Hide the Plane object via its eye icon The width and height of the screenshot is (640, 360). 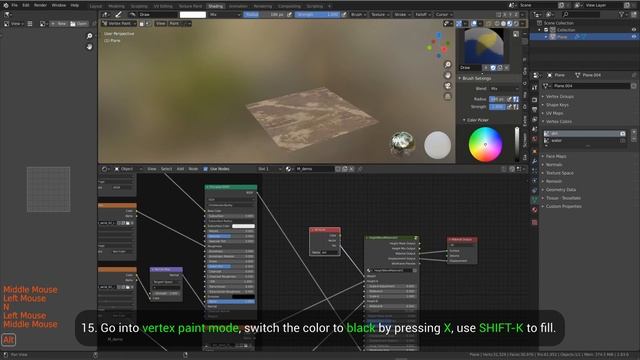(634, 37)
